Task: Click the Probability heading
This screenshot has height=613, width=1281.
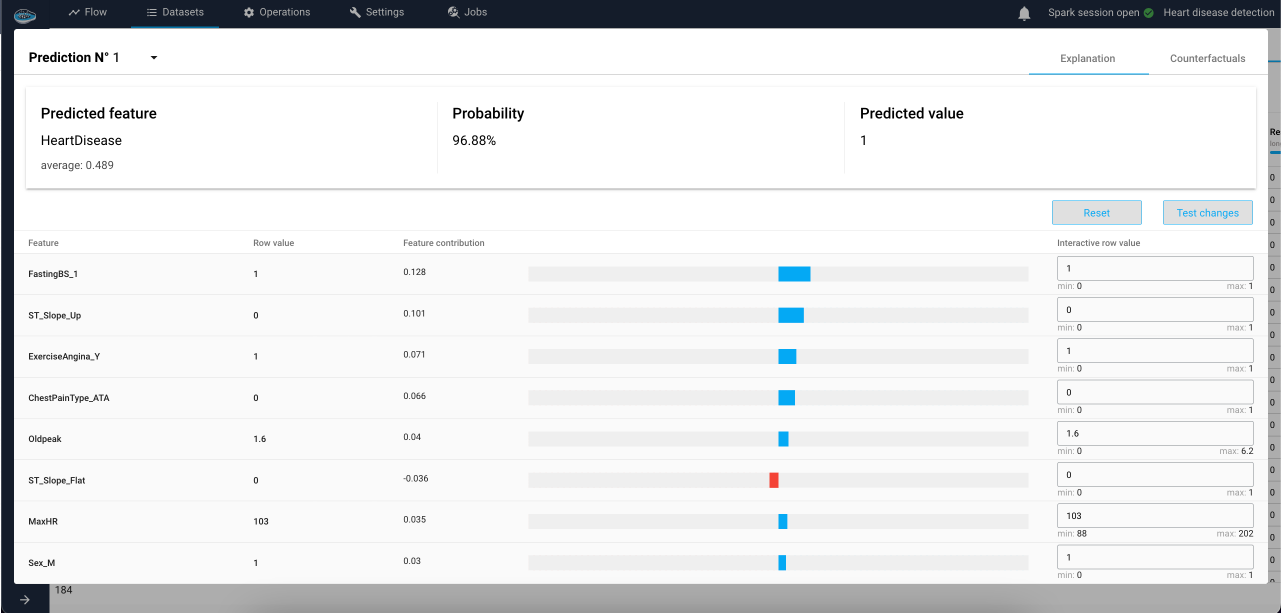Action: 488,114
